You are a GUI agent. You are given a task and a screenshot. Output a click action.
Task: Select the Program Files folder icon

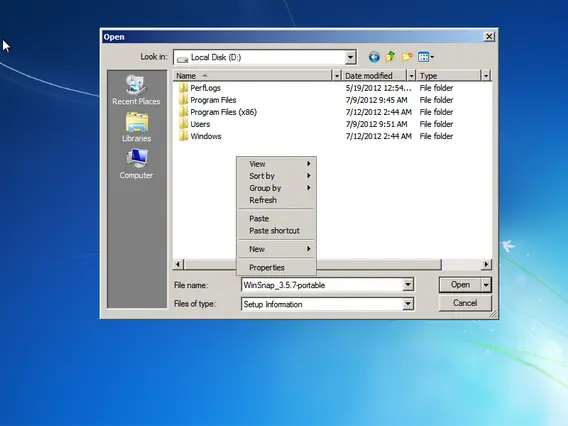pyautogui.click(x=183, y=100)
